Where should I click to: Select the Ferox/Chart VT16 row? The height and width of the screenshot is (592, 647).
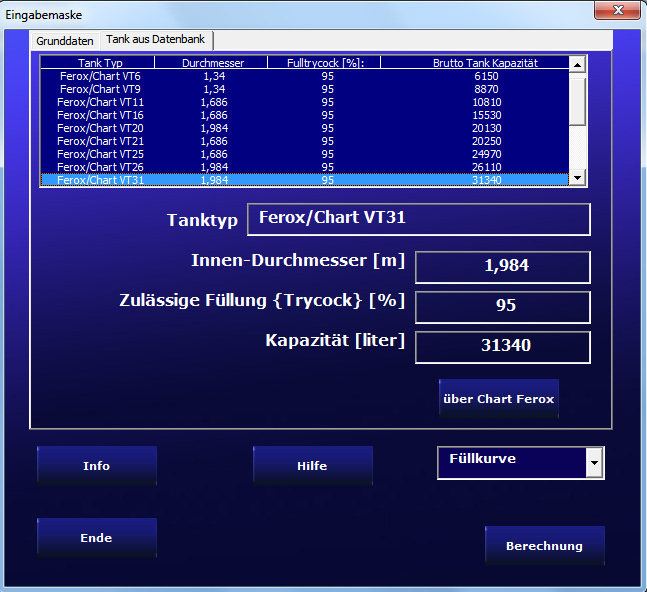click(x=305, y=115)
